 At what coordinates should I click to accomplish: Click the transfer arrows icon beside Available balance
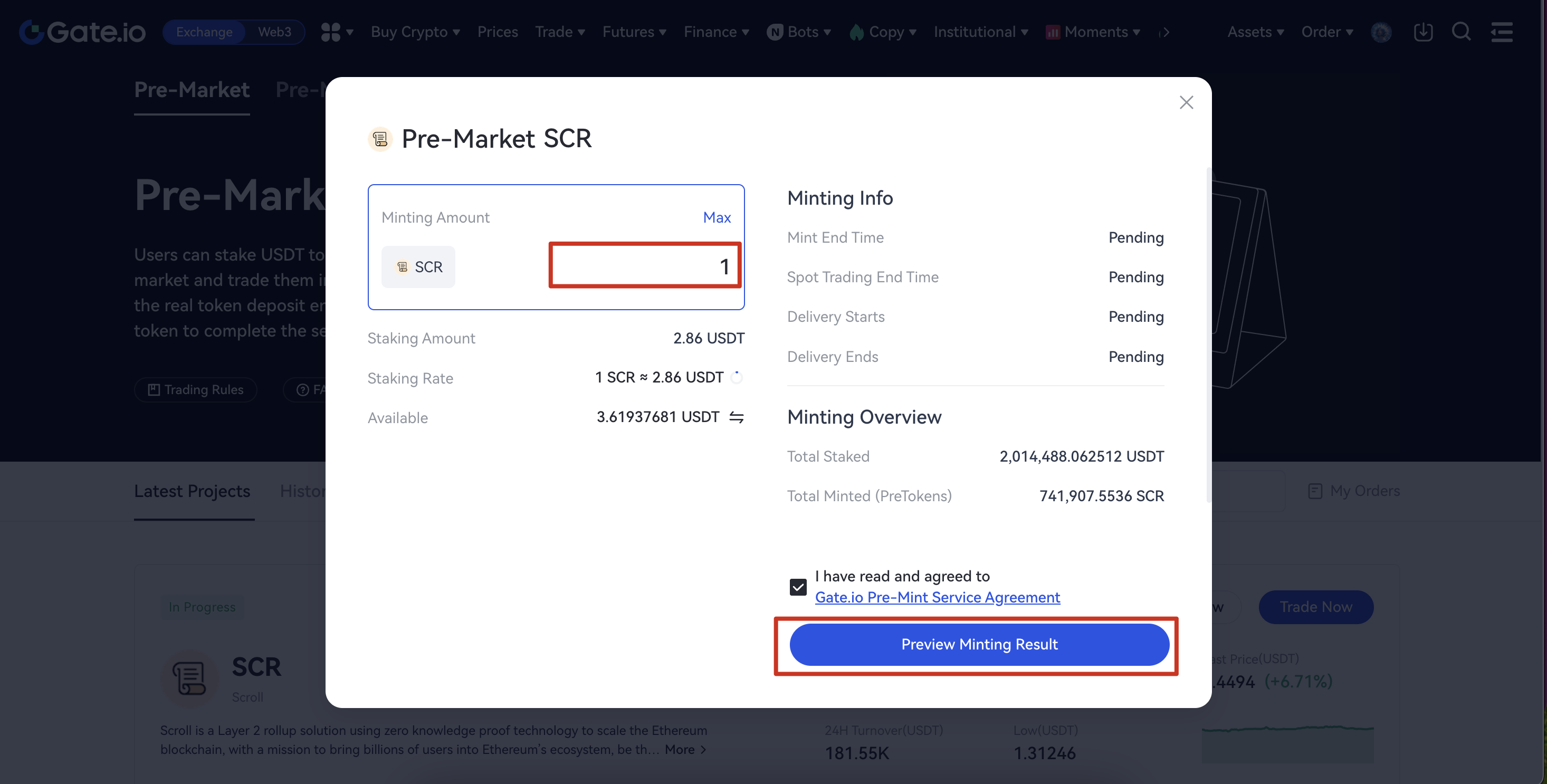coord(736,417)
